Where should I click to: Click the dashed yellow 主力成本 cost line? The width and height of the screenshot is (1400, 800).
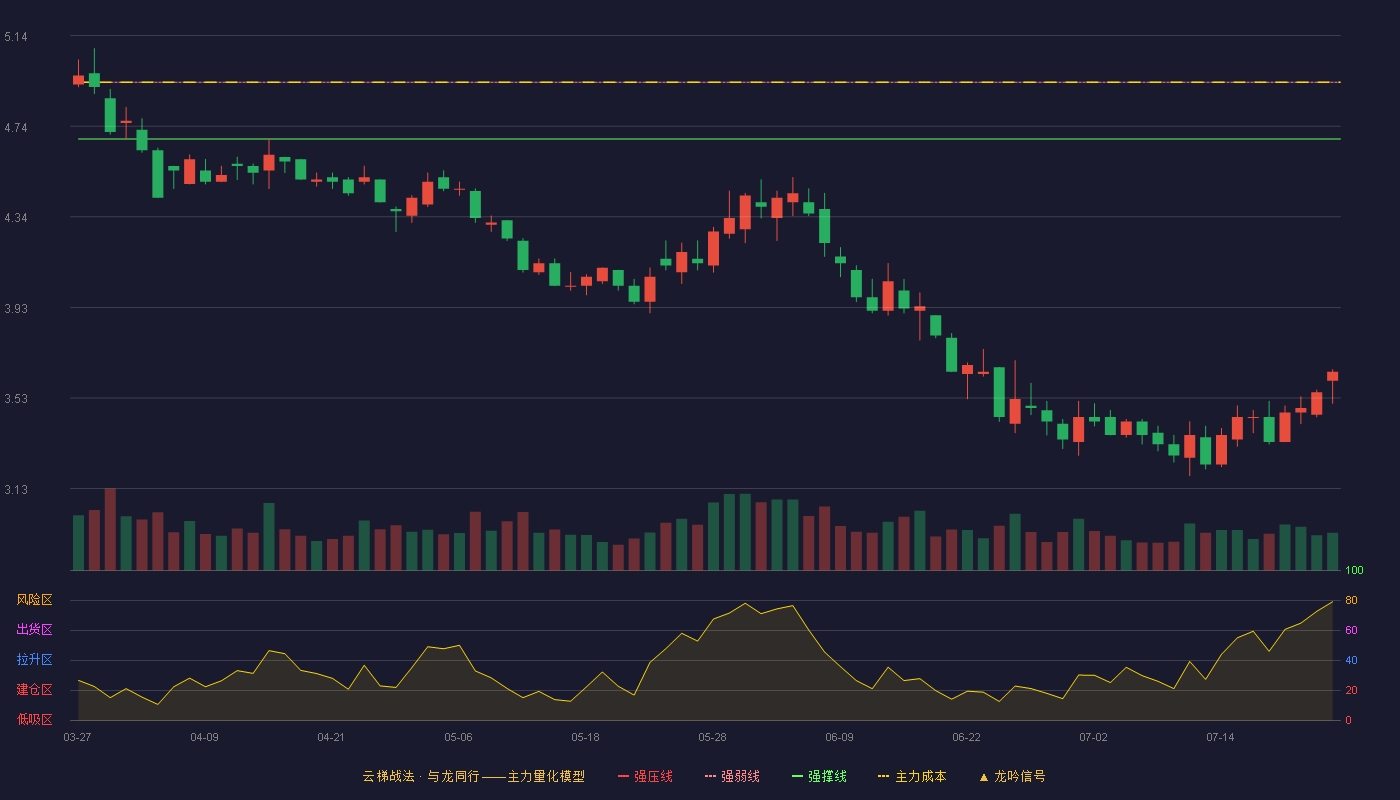[709, 82]
